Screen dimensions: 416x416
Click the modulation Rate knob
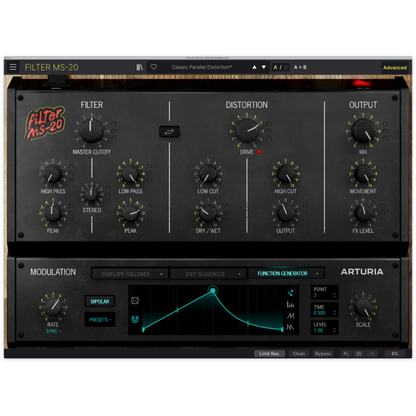[x=53, y=307]
